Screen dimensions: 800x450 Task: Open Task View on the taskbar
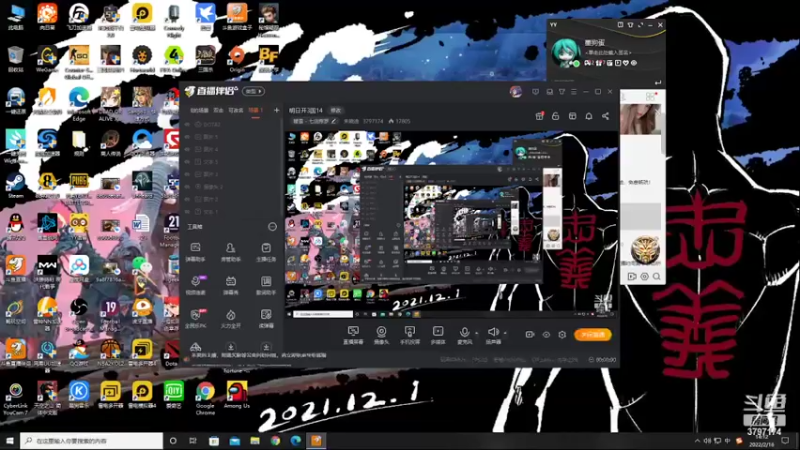[x=193, y=441]
